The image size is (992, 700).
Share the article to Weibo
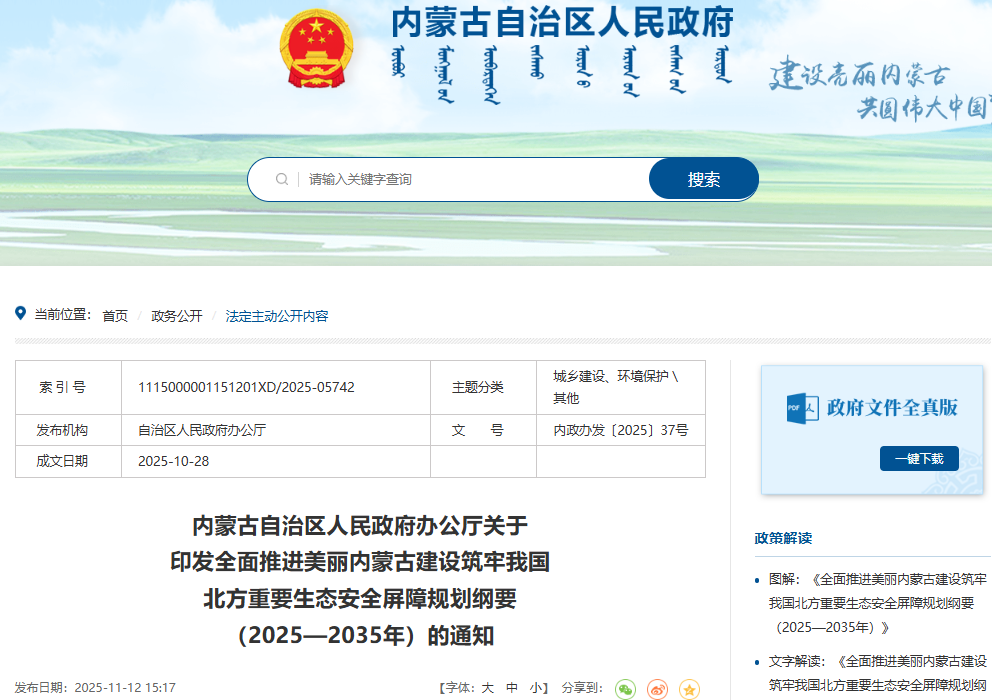(x=657, y=689)
